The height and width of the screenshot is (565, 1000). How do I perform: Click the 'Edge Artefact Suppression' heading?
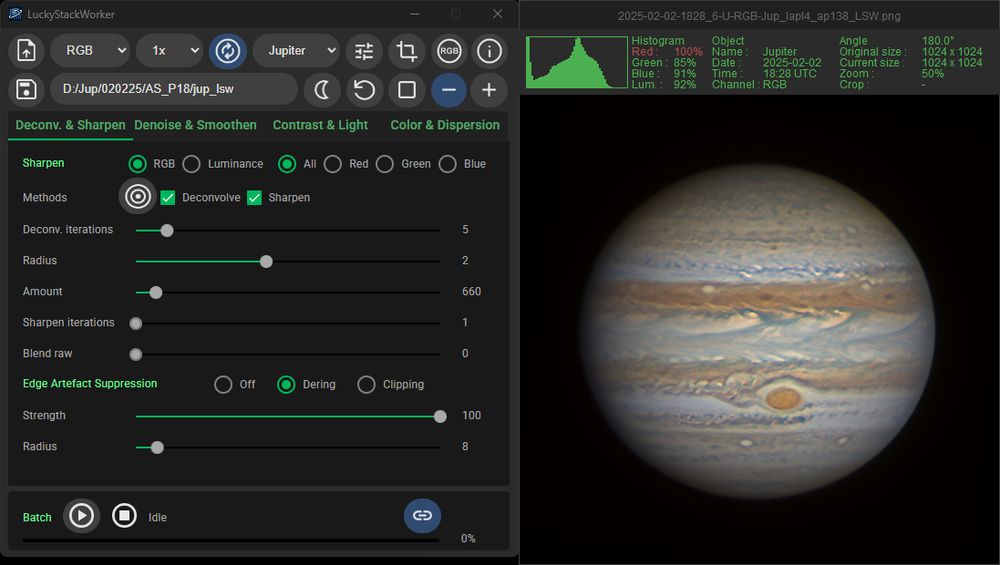pos(90,383)
